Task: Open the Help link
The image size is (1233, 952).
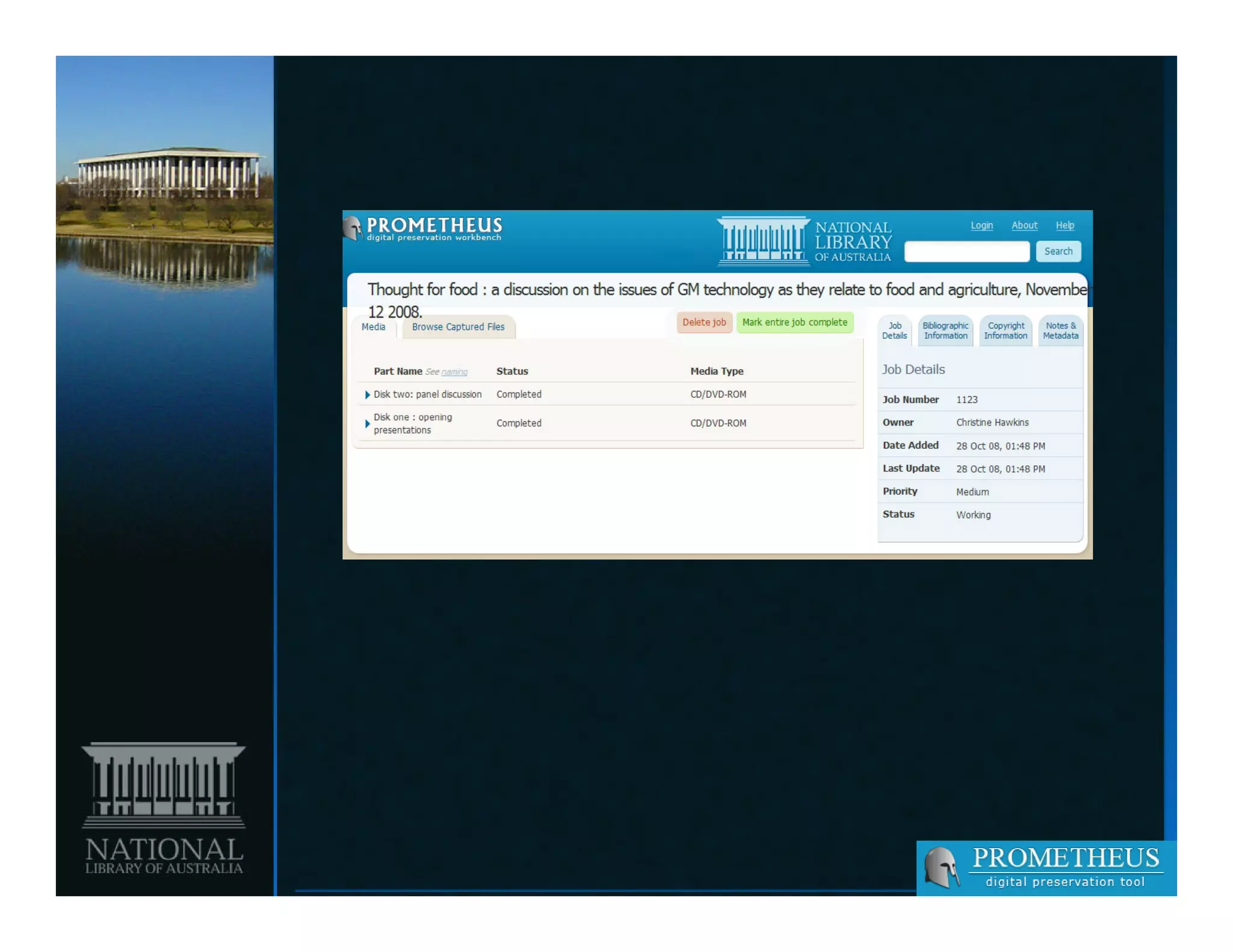Action: [1064, 225]
